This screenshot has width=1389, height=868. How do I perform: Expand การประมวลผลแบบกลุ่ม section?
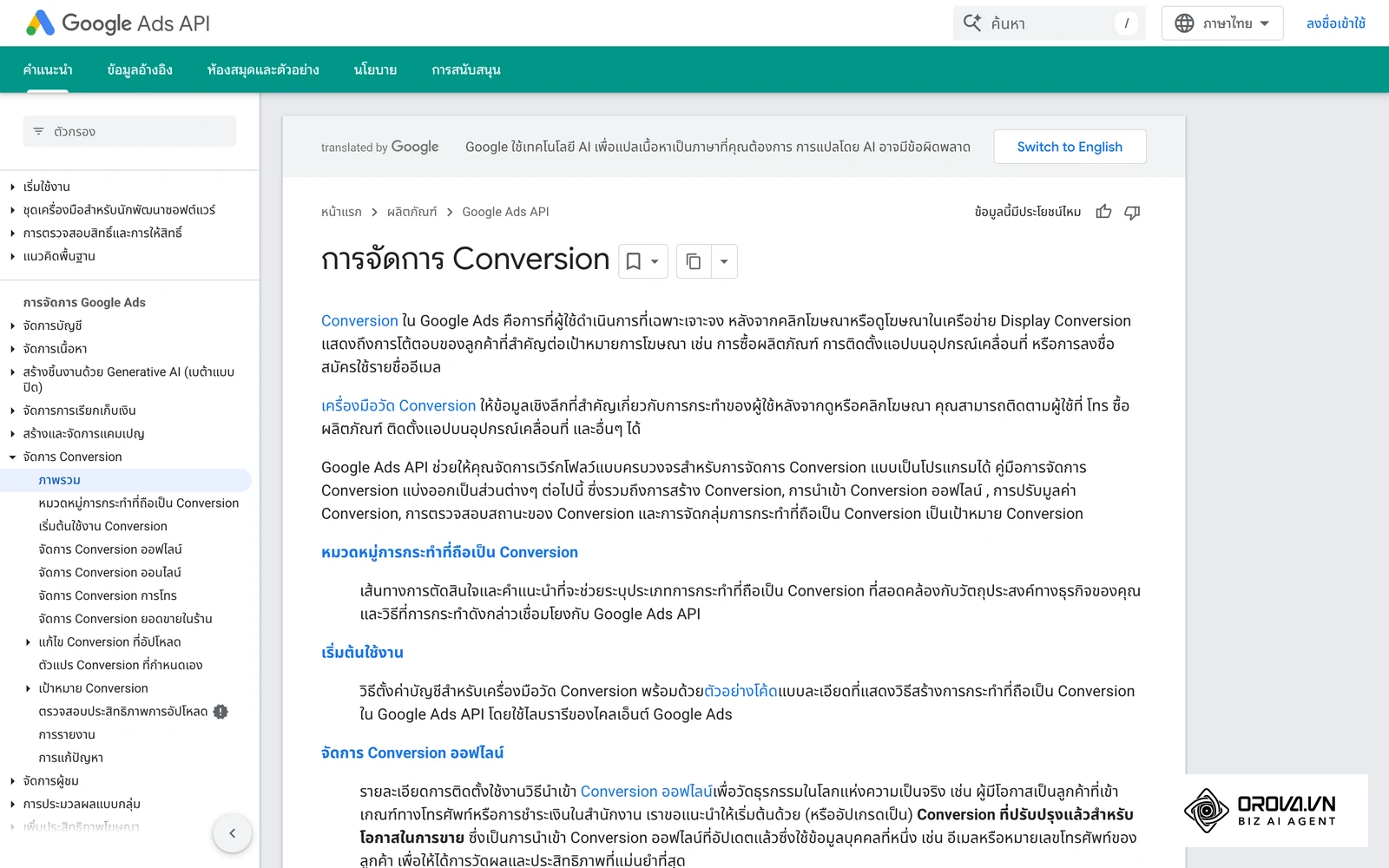pyautogui.click(x=12, y=805)
